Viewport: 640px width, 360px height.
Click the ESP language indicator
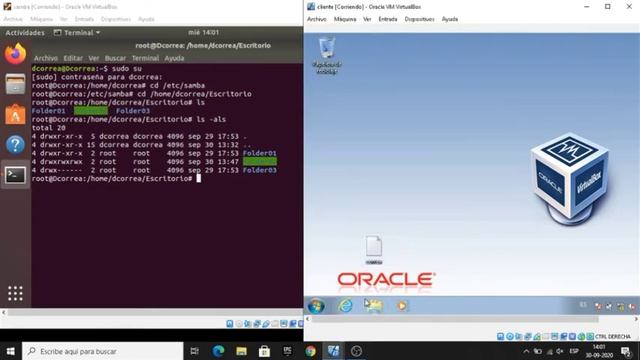click(x=574, y=351)
